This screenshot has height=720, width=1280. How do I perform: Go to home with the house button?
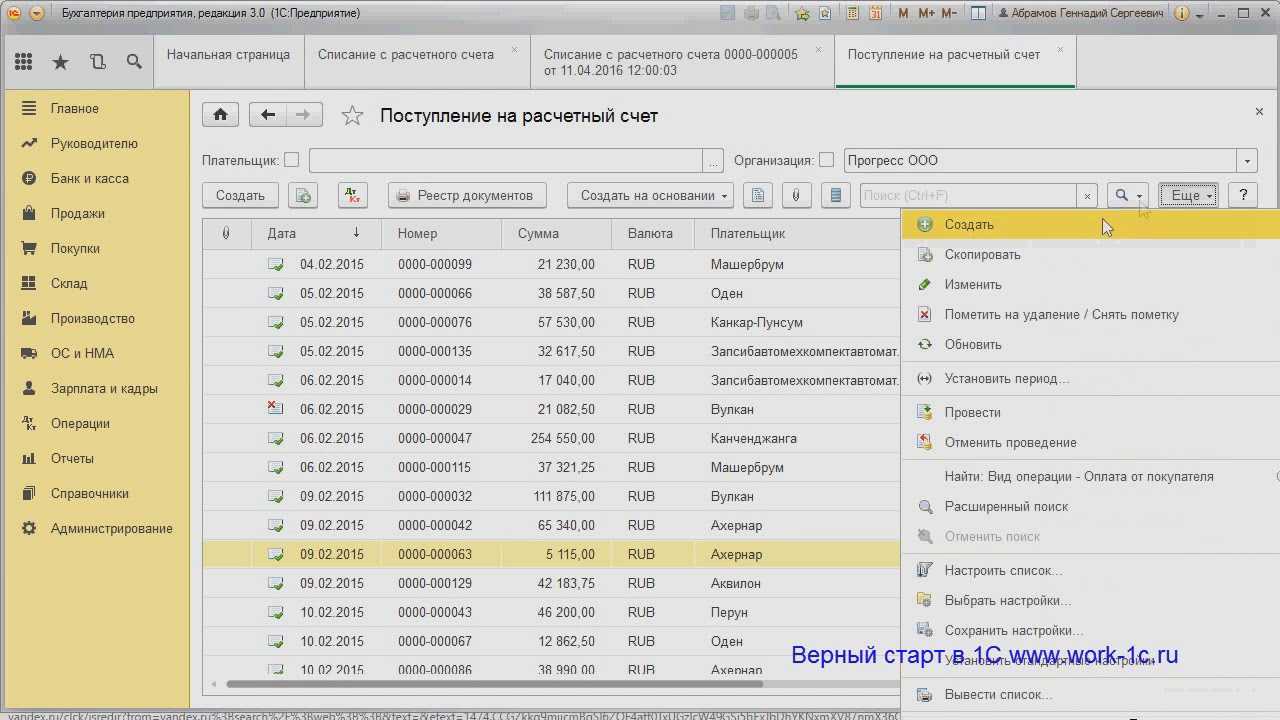coord(220,115)
